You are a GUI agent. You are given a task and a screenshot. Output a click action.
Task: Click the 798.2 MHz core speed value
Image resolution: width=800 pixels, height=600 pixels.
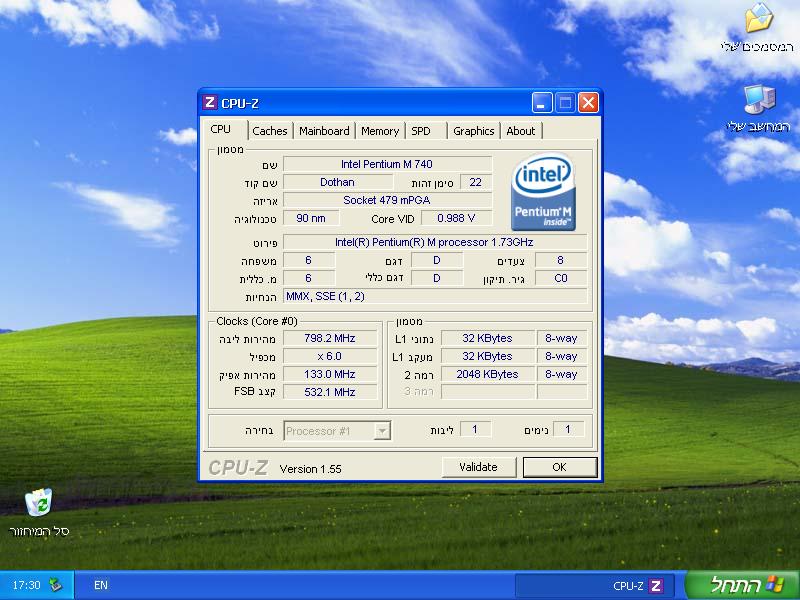tap(330, 338)
